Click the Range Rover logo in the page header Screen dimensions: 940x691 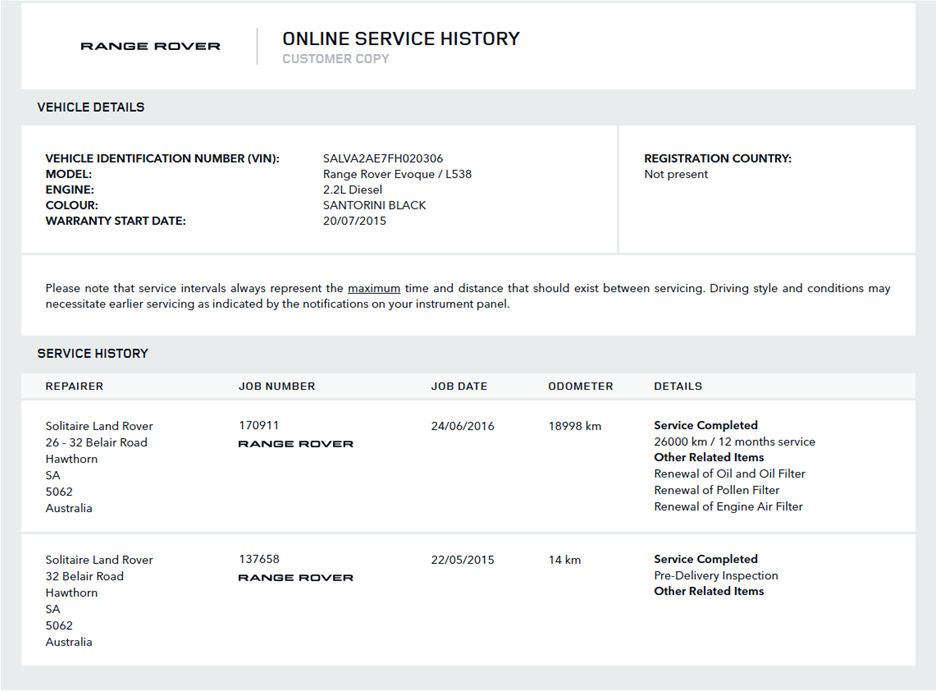click(x=150, y=46)
